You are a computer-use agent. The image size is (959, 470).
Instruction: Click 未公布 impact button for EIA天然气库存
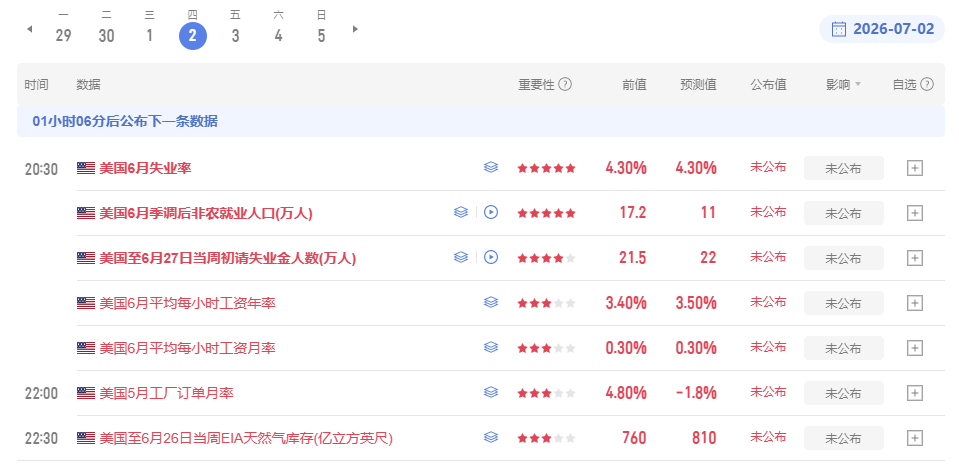pos(843,438)
